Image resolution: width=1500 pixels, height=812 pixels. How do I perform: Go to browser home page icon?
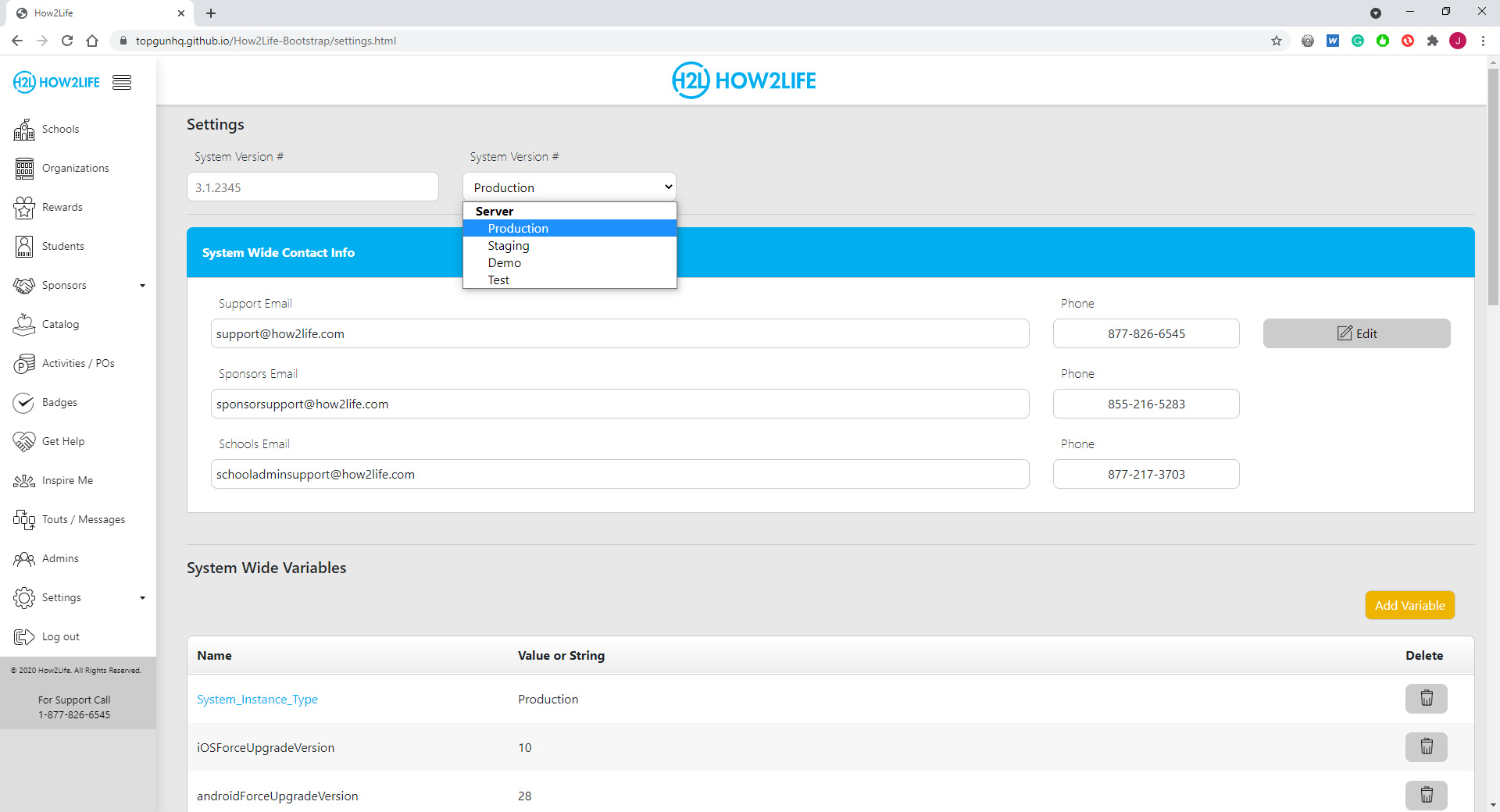click(x=92, y=41)
